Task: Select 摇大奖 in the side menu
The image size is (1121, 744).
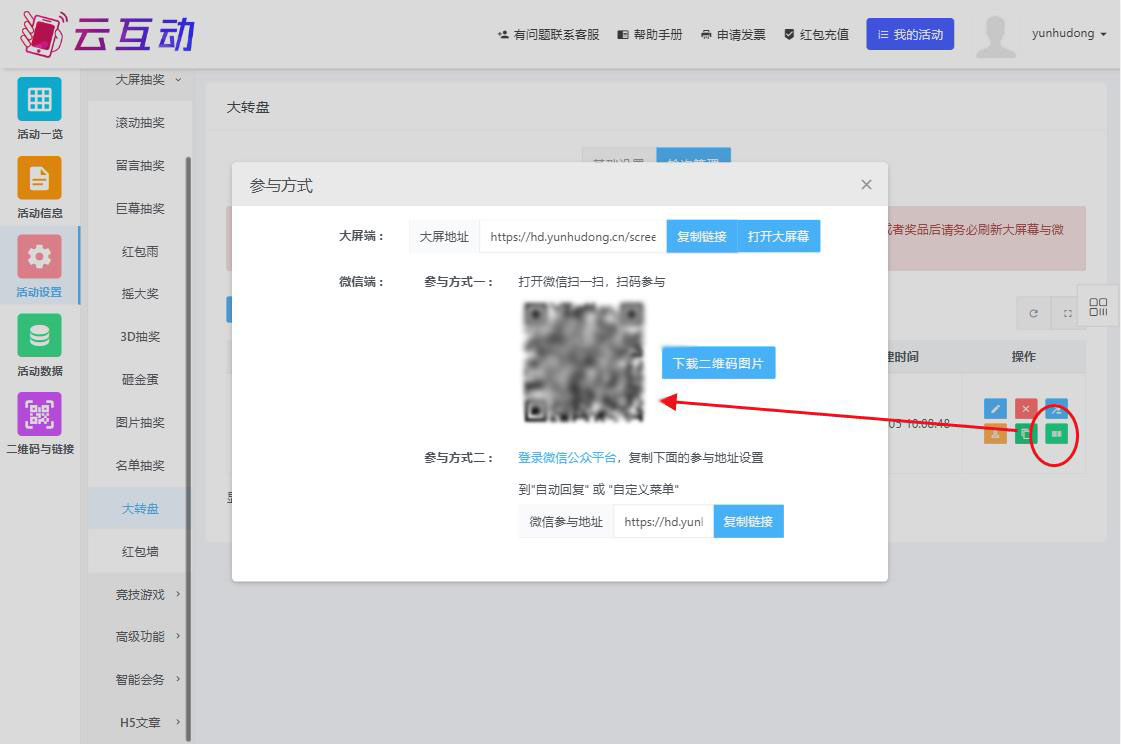Action: pyautogui.click(x=140, y=294)
